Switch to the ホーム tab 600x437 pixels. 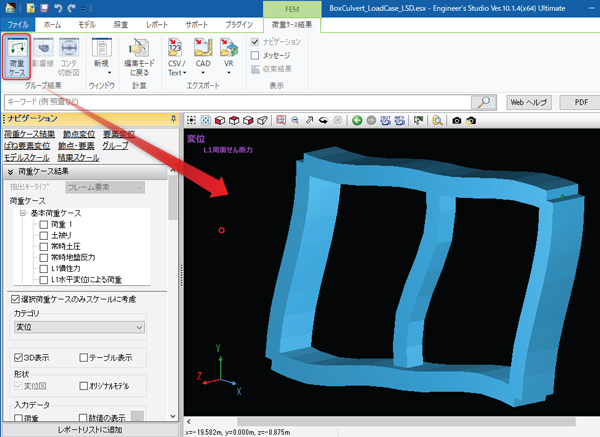[x=52, y=25]
